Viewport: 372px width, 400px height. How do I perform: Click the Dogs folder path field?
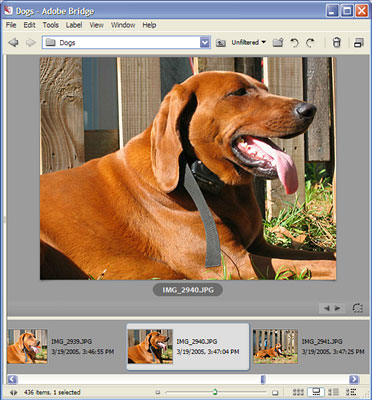tap(126, 43)
